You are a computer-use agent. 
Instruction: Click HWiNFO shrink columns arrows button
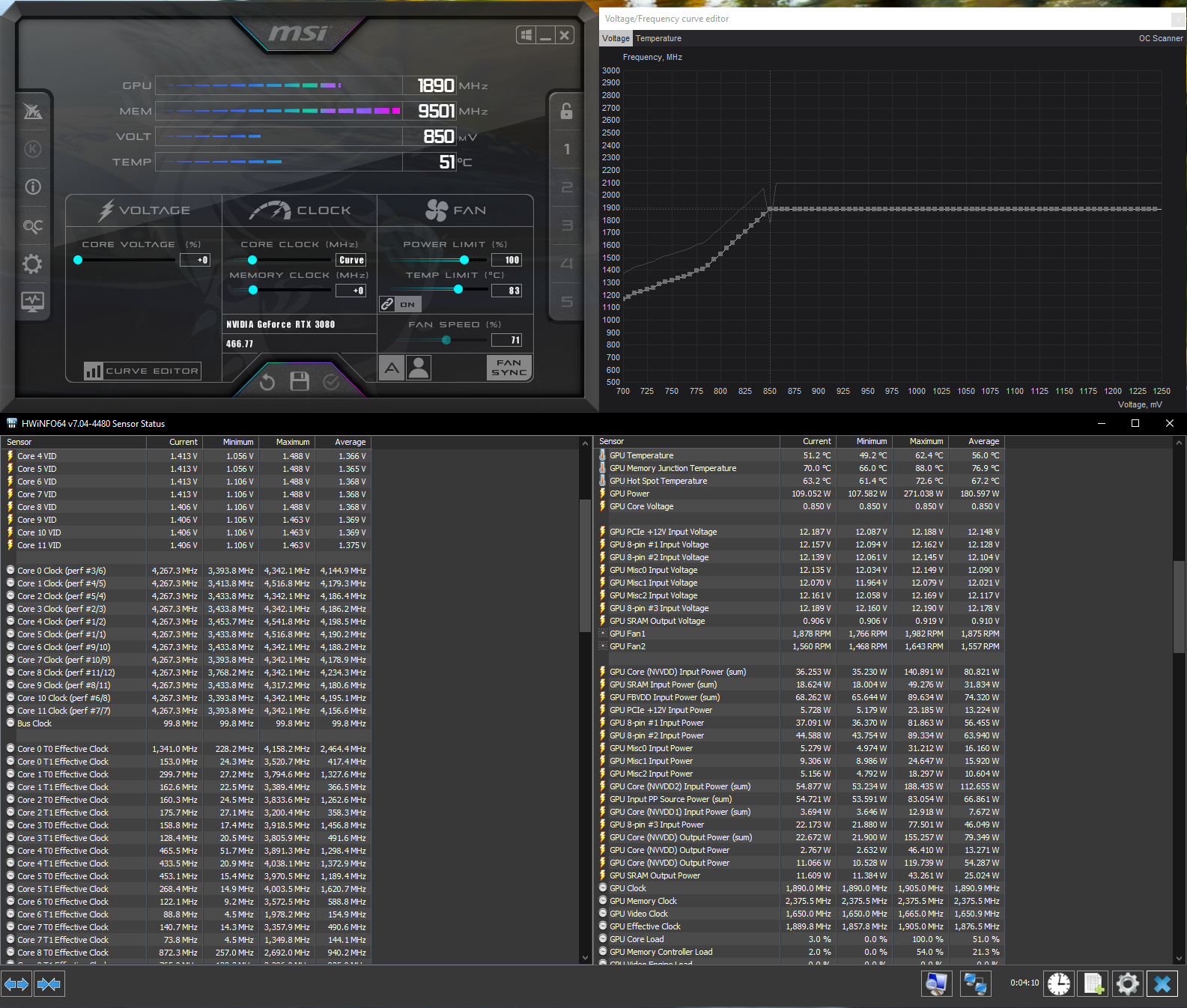point(49,984)
